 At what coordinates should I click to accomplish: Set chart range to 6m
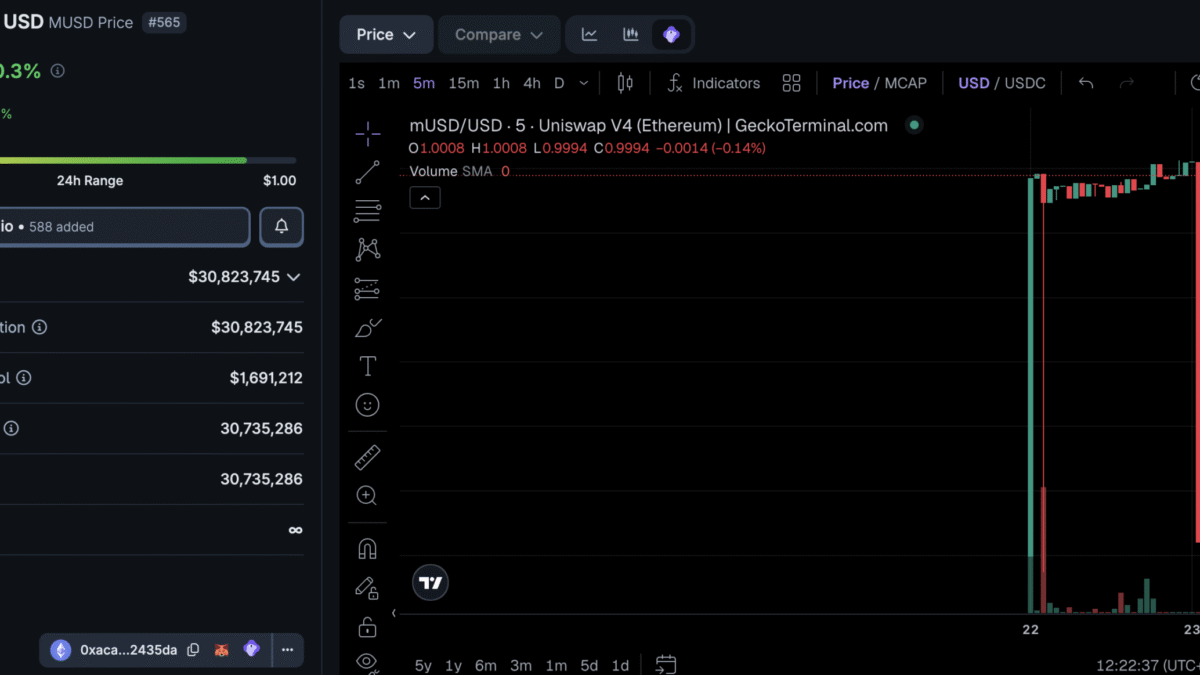(x=486, y=665)
